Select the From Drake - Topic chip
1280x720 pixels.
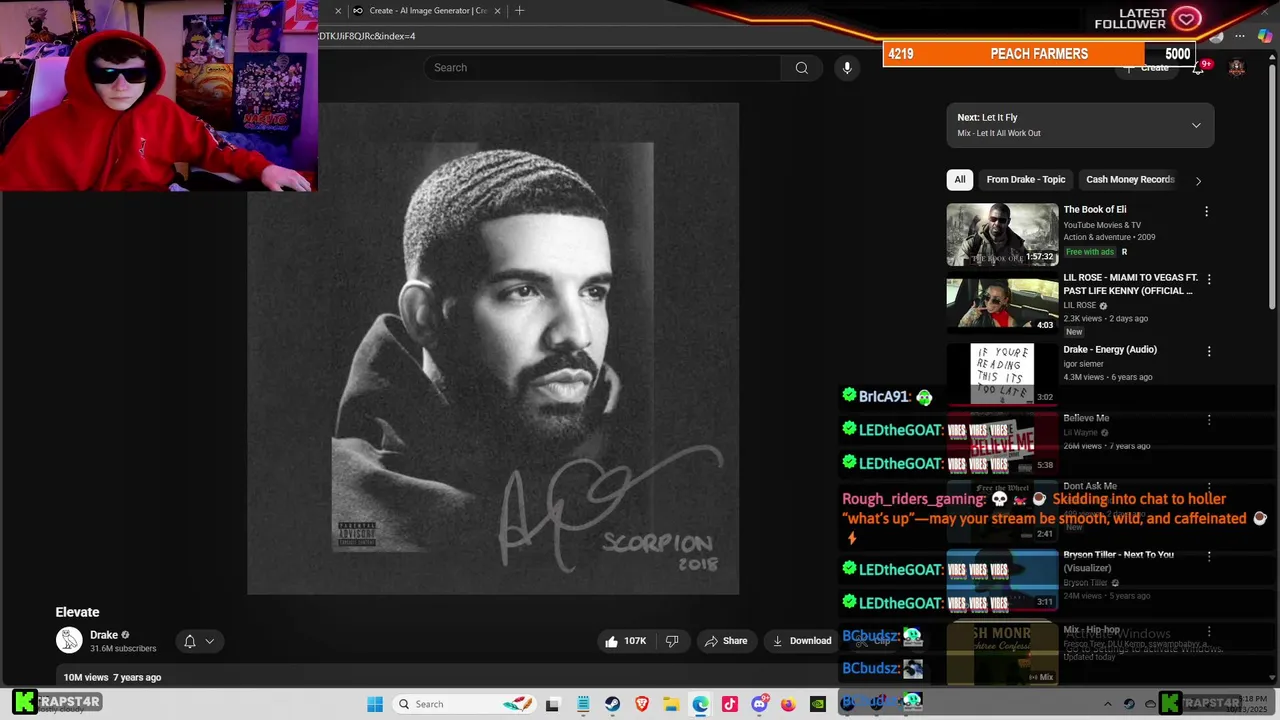(x=1026, y=180)
